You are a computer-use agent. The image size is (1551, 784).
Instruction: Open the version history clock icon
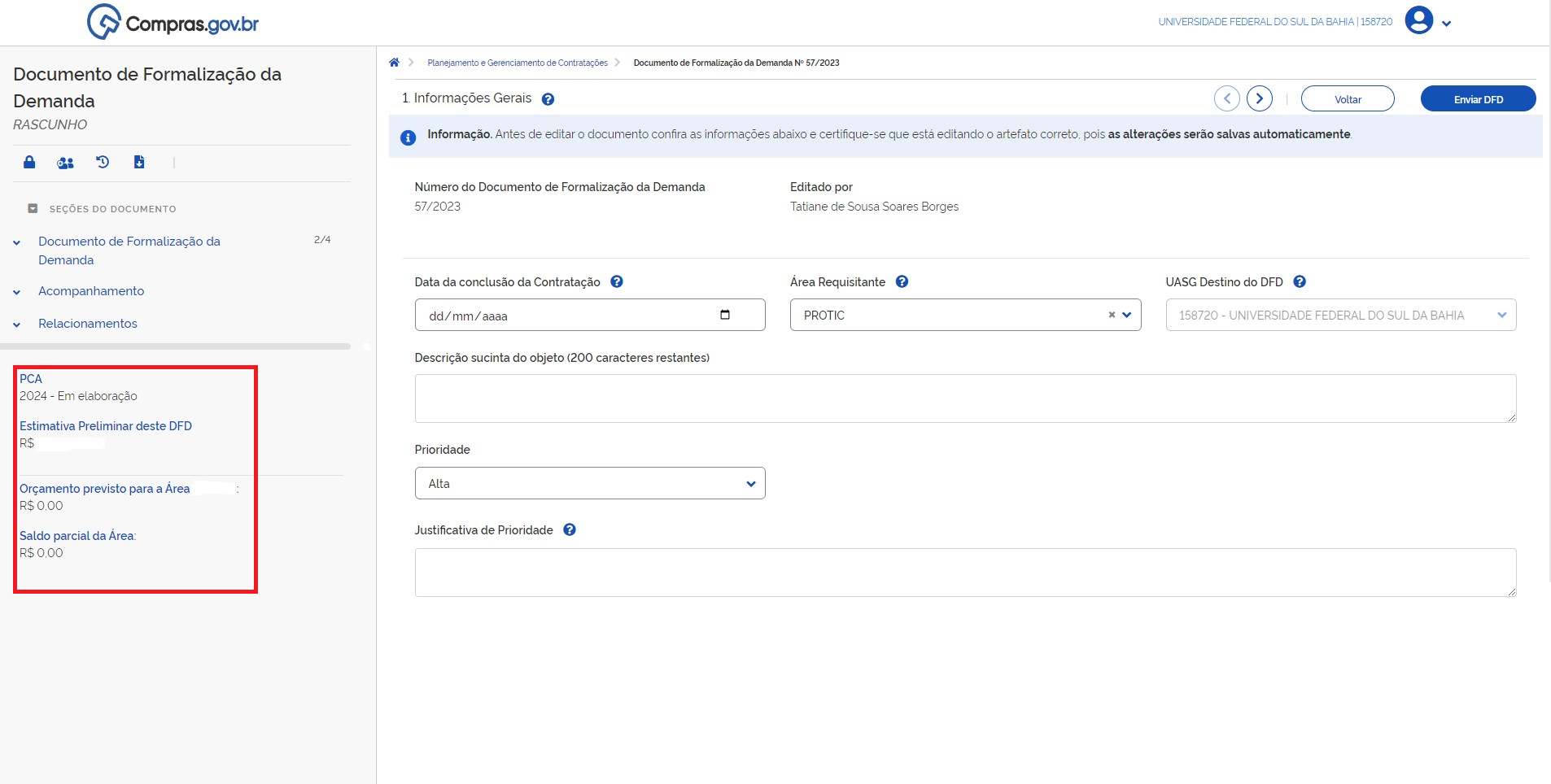coord(103,162)
